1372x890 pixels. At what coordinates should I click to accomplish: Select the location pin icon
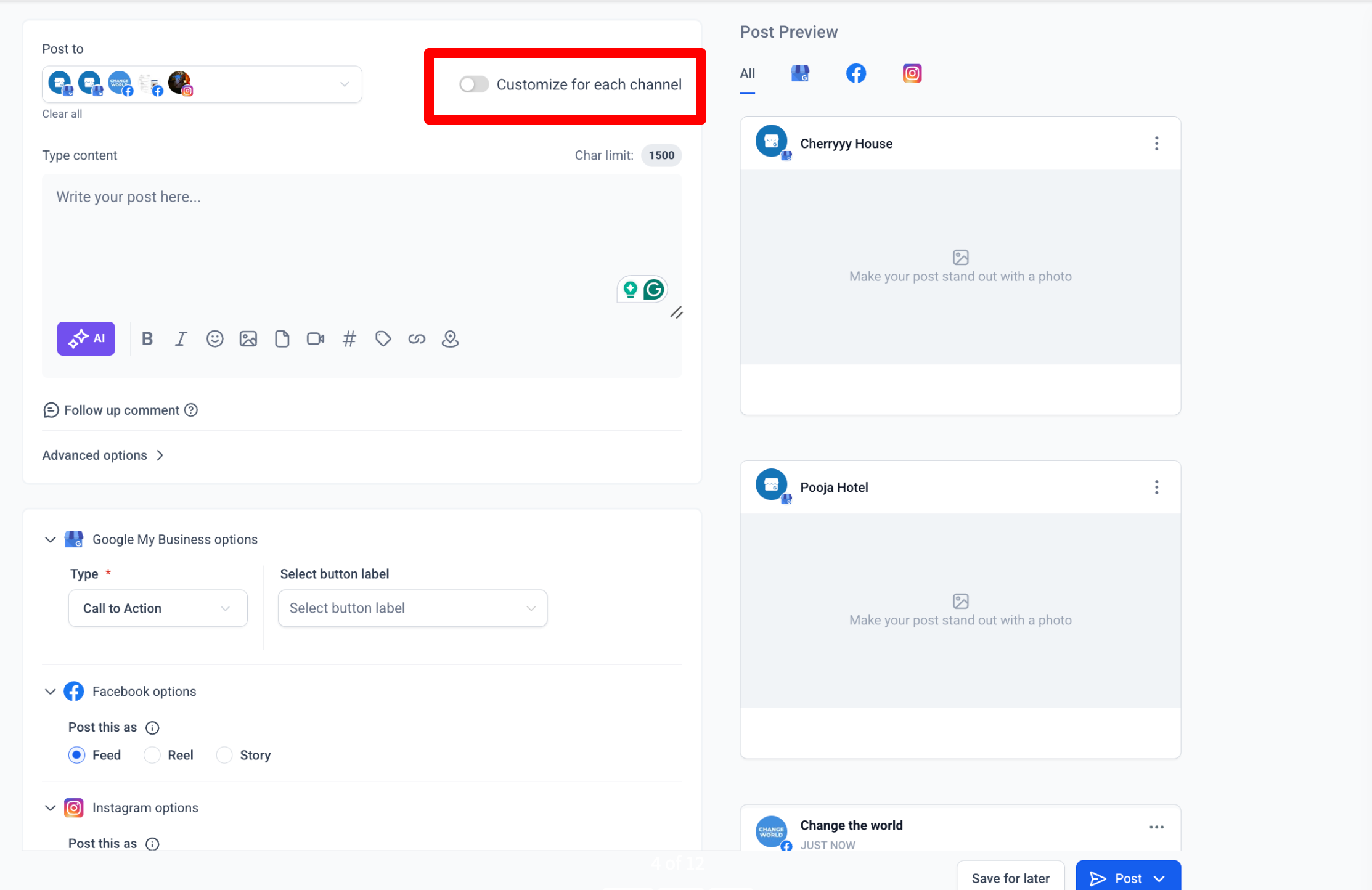tap(450, 338)
